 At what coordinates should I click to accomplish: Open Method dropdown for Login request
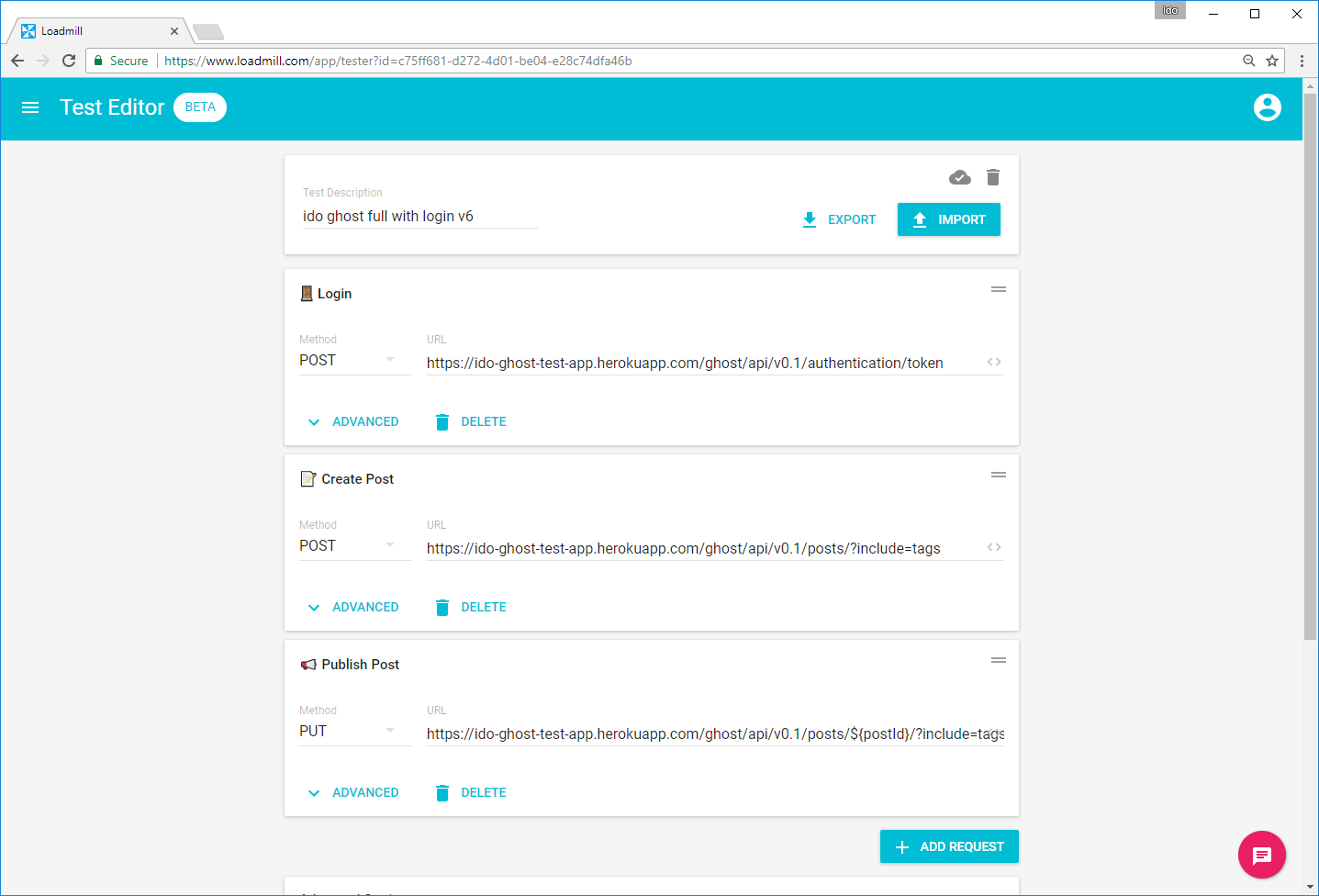click(x=355, y=361)
